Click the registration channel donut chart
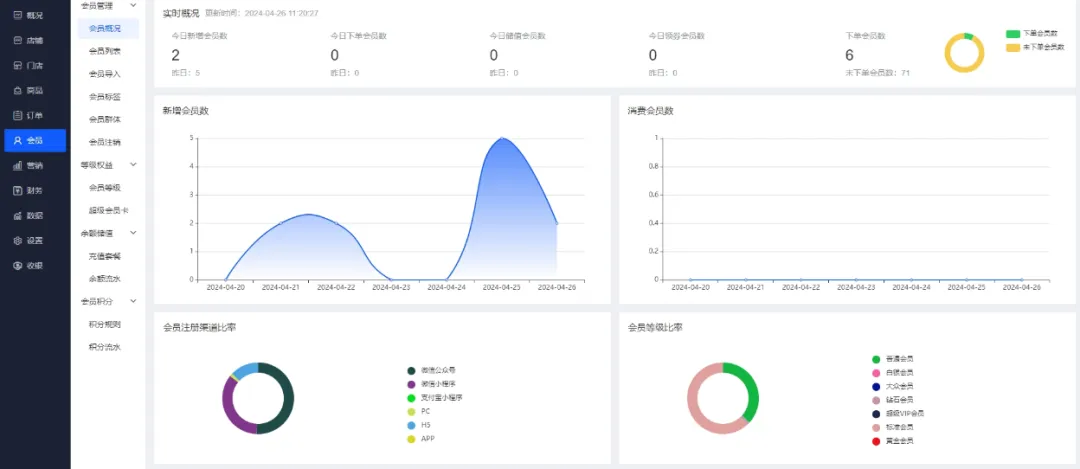Viewport: 1080px width, 469px height. pos(258,398)
